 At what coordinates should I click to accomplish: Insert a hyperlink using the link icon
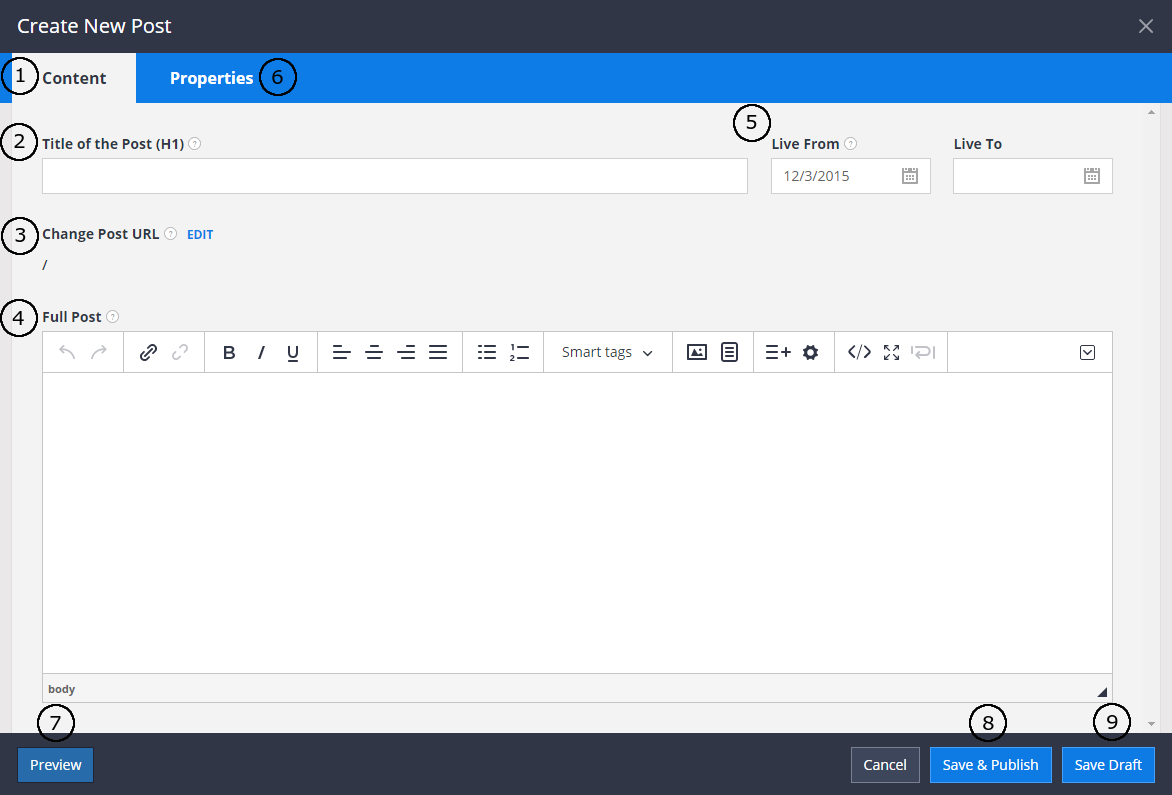(149, 351)
